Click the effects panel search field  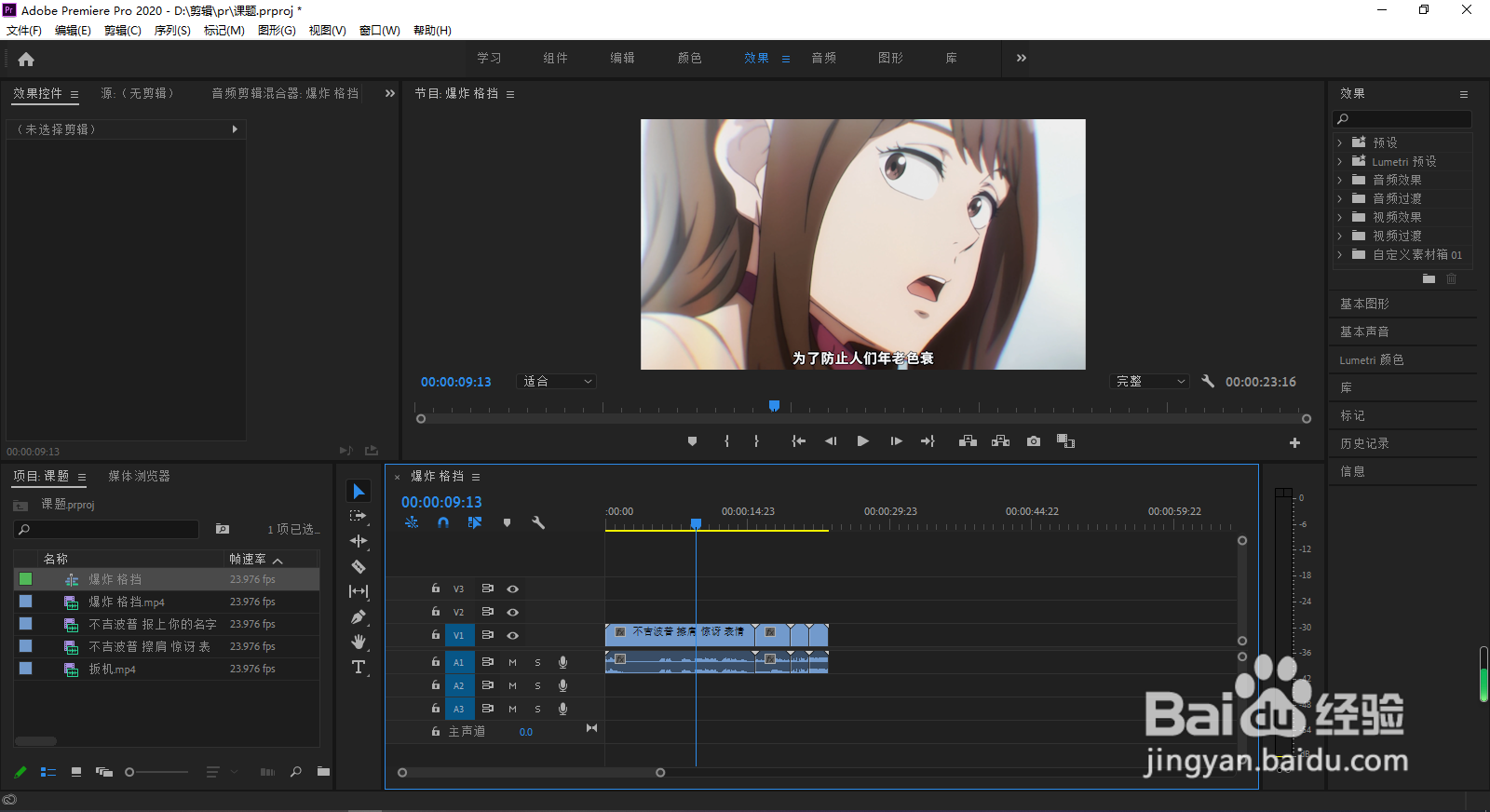click(1402, 119)
